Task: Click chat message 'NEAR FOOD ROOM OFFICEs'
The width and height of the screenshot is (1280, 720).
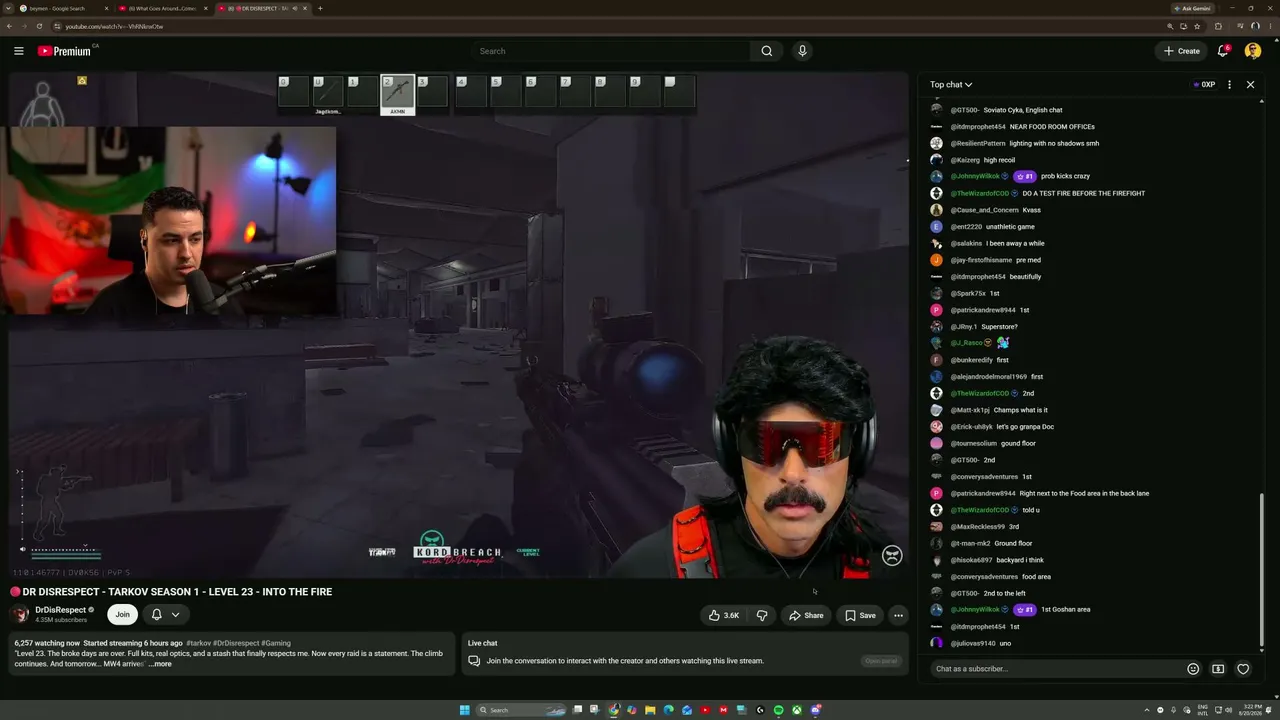Action: click(x=1052, y=127)
